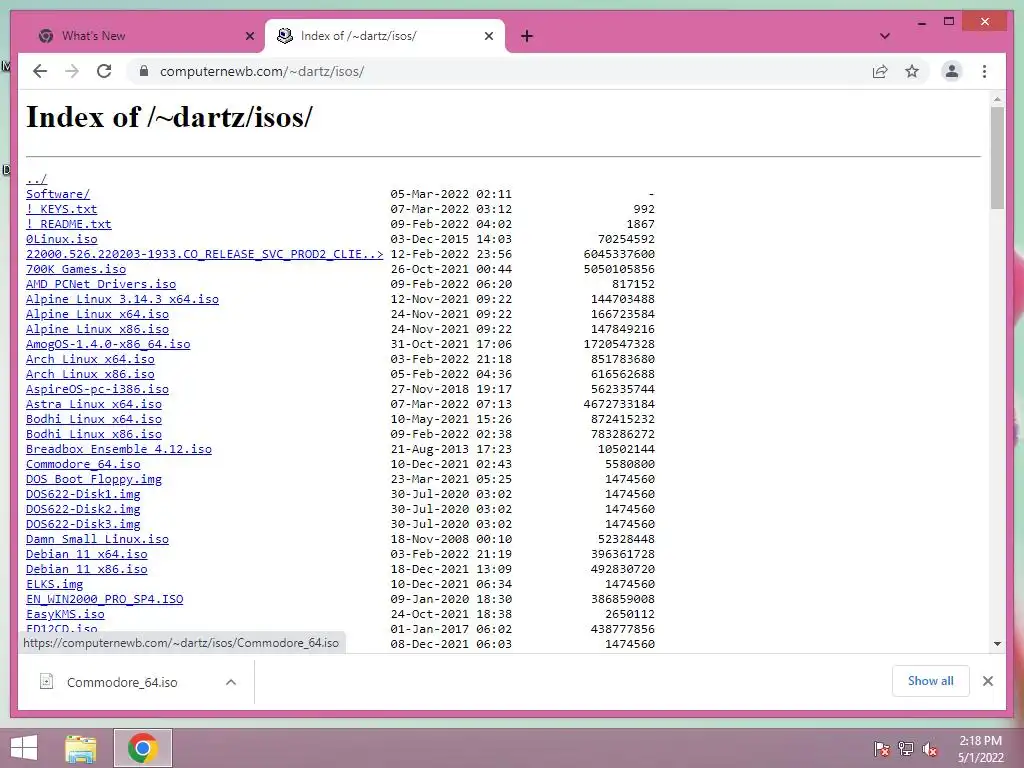Download Breadbox_Ensemble_4.12.iso
This screenshot has width=1024, height=768.
[x=119, y=449]
